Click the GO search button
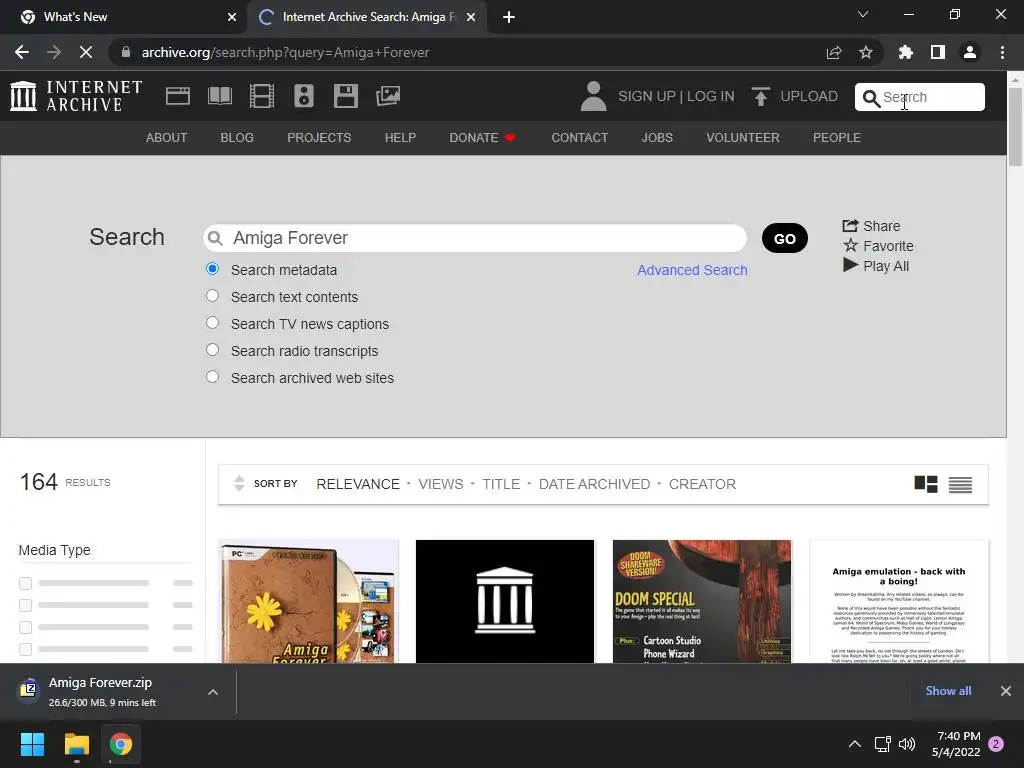 click(784, 238)
